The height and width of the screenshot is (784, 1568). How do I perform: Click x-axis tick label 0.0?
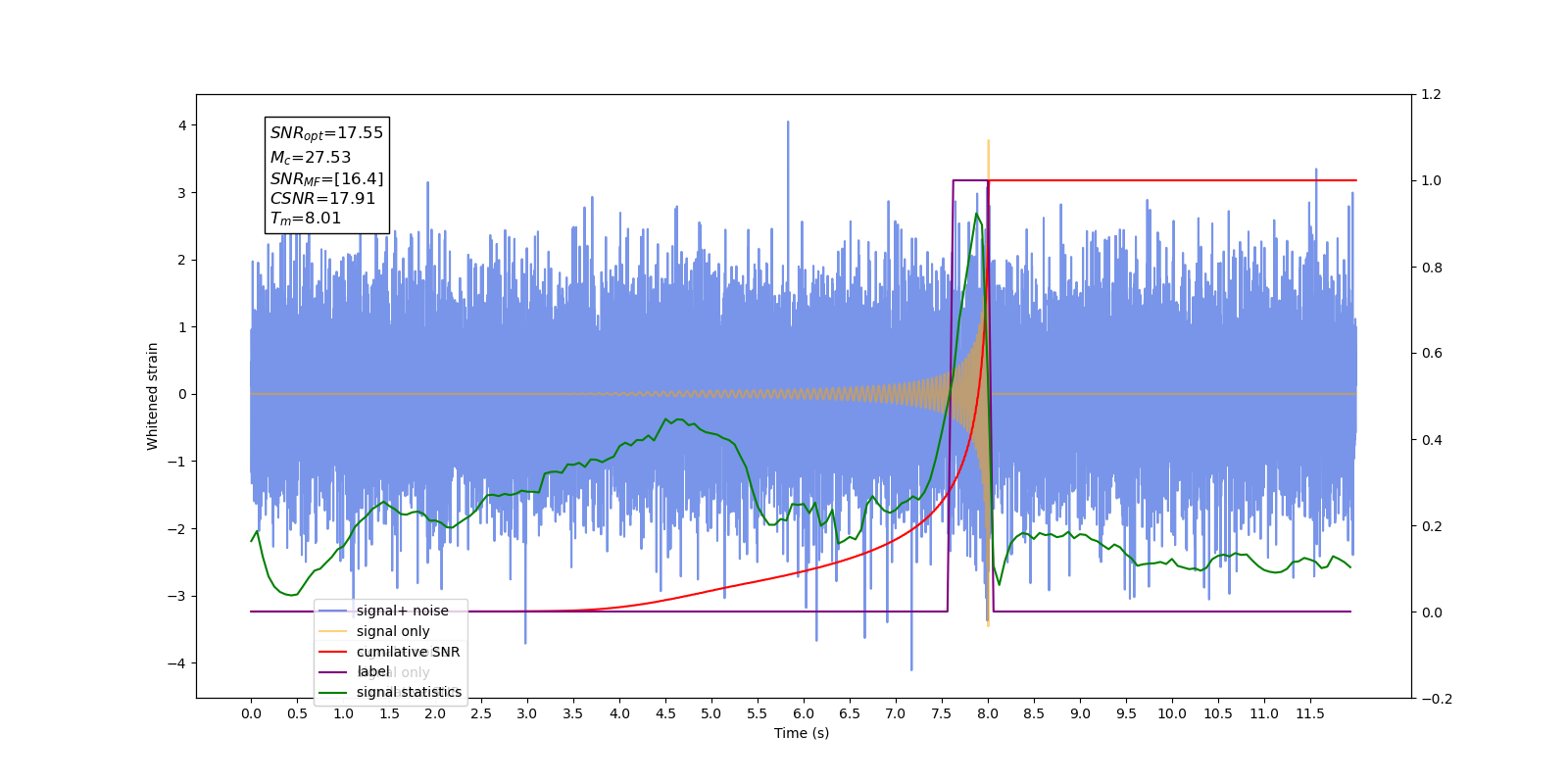[251, 713]
